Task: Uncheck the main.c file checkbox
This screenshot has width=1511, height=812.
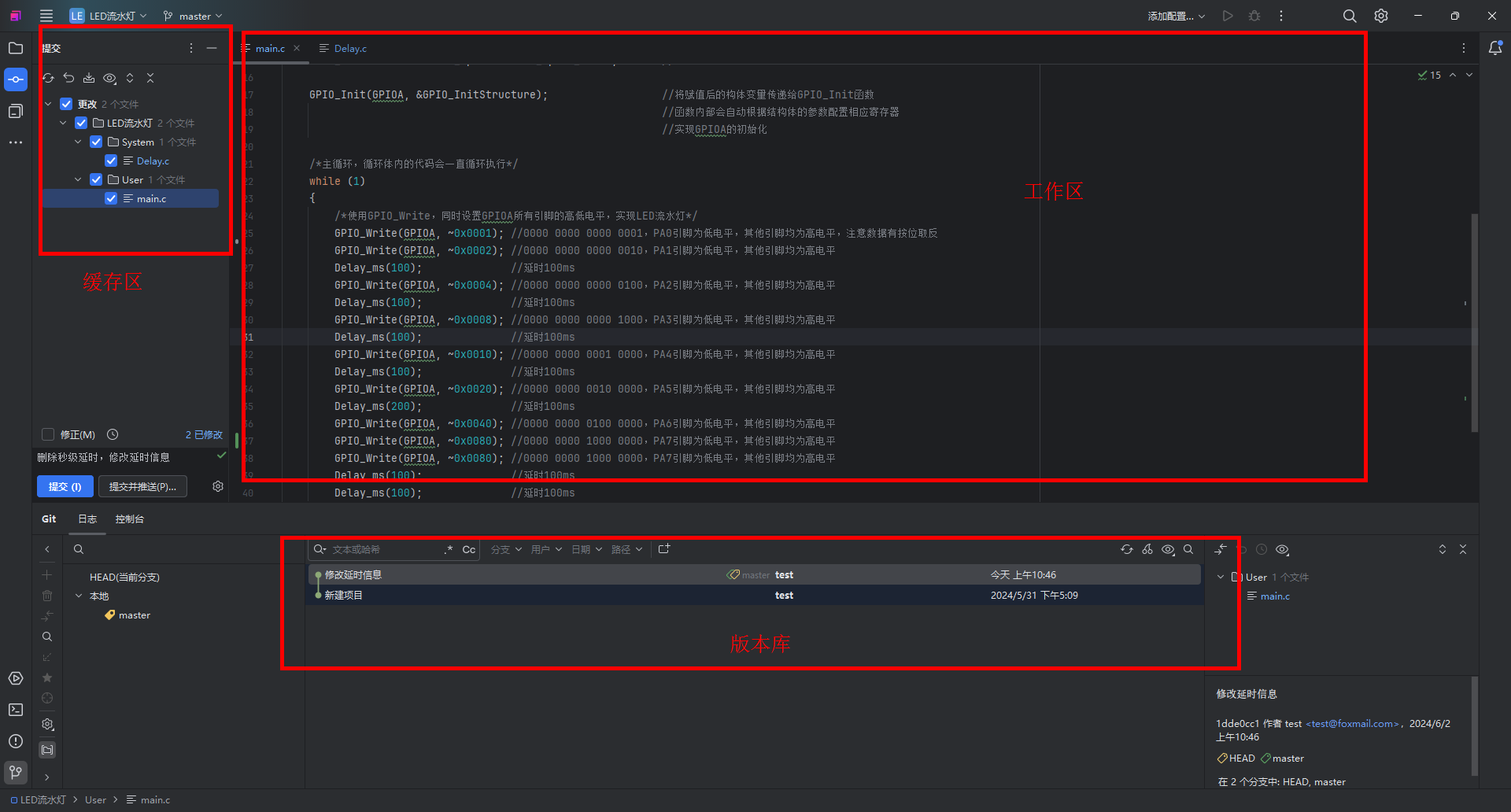Action: [x=111, y=198]
